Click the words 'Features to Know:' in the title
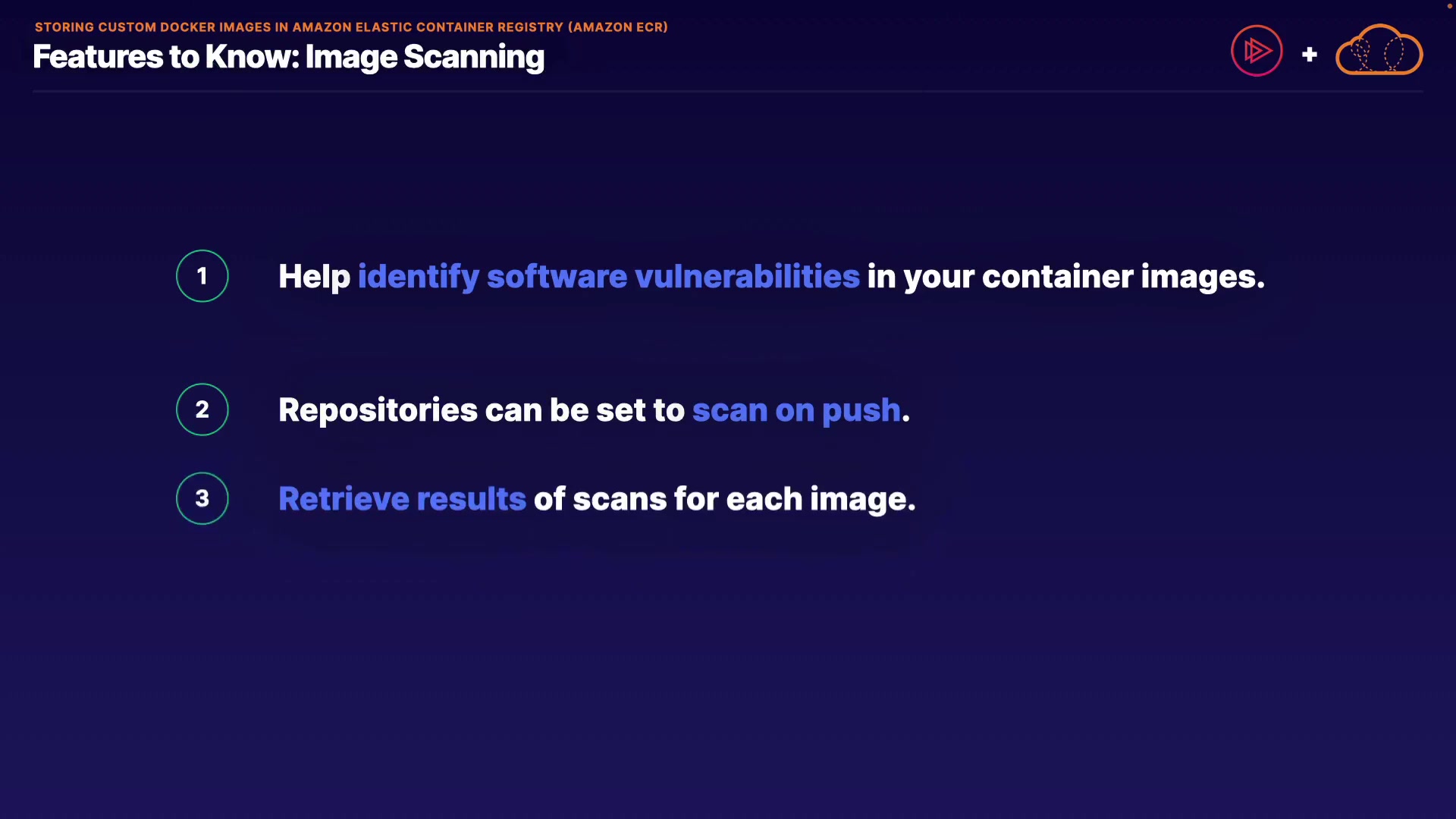 pos(167,57)
